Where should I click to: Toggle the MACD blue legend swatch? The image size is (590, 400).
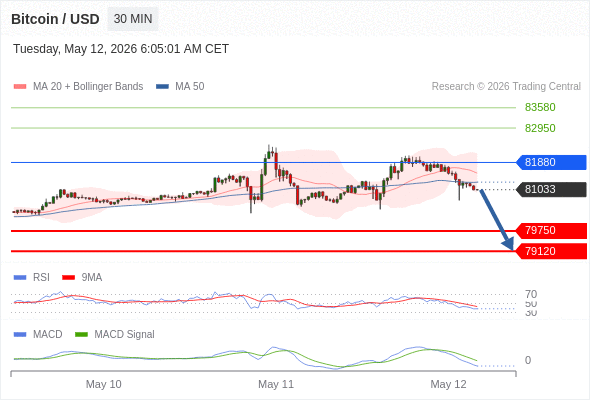[x=20, y=335]
